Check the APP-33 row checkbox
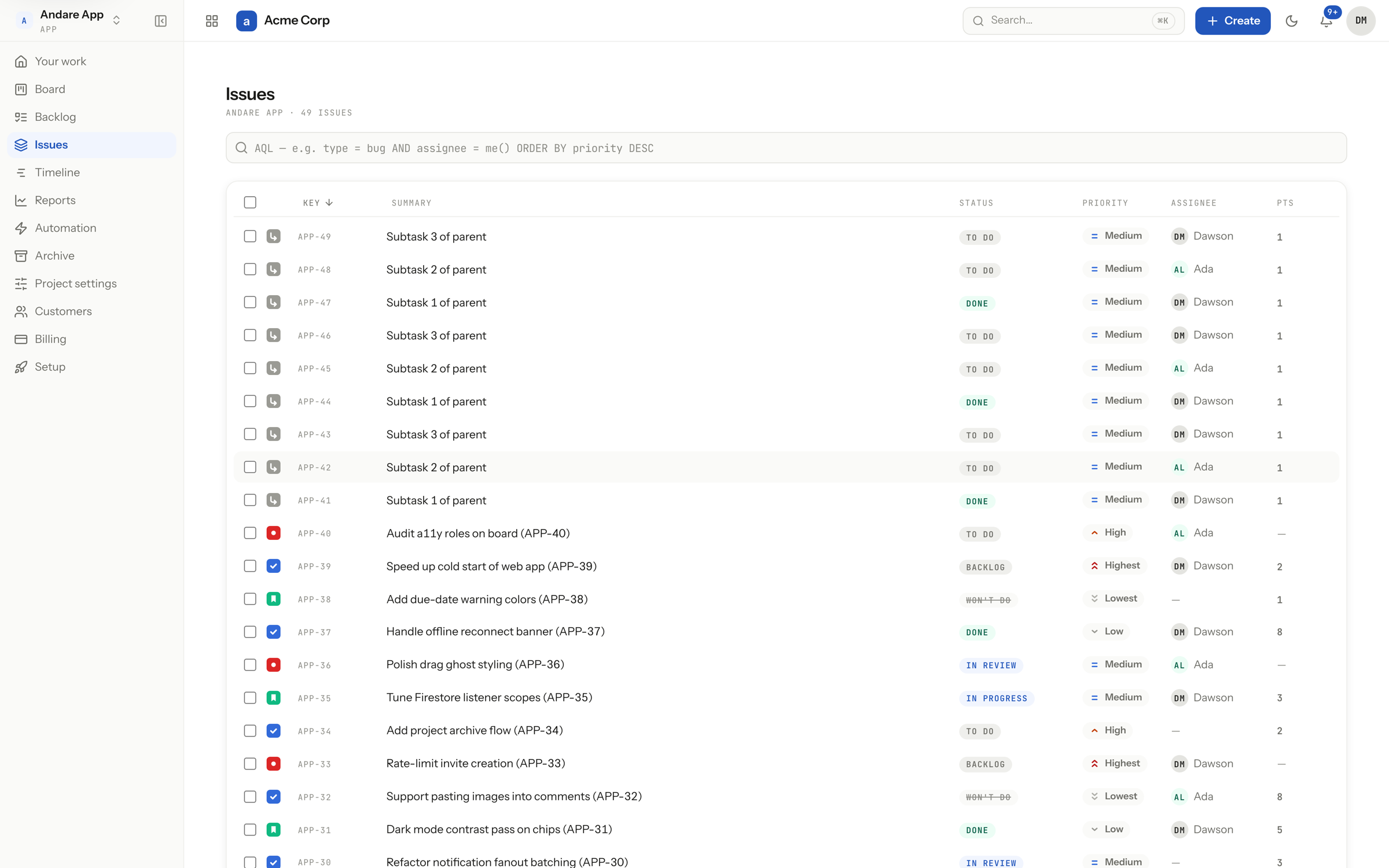 (x=250, y=764)
